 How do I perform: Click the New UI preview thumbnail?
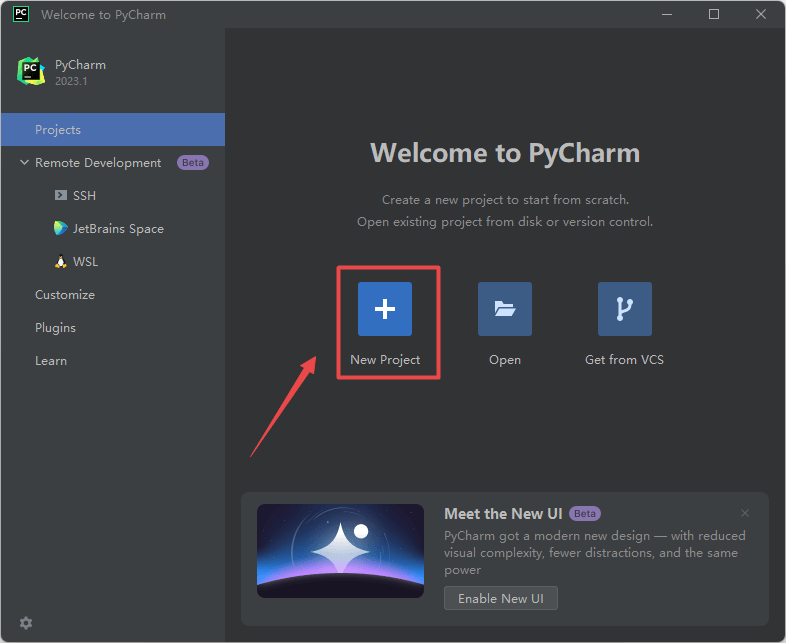(x=340, y=550)
